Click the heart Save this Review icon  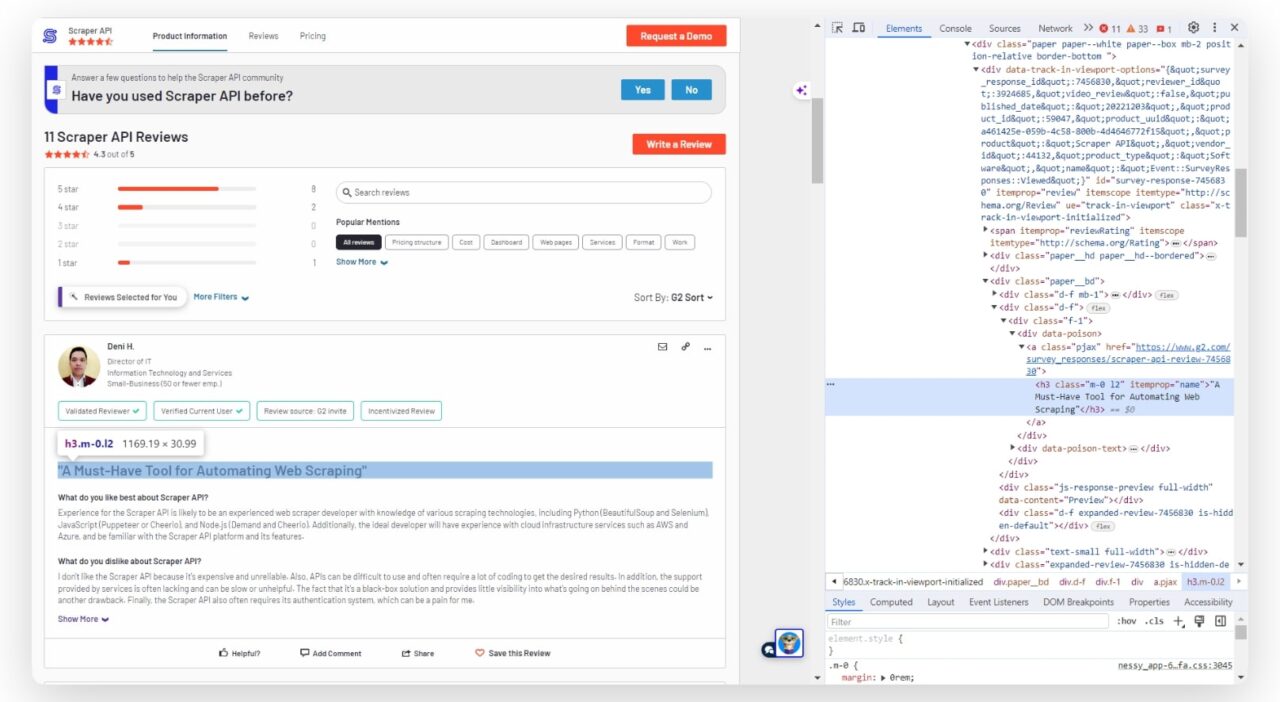tap(480, 653)
